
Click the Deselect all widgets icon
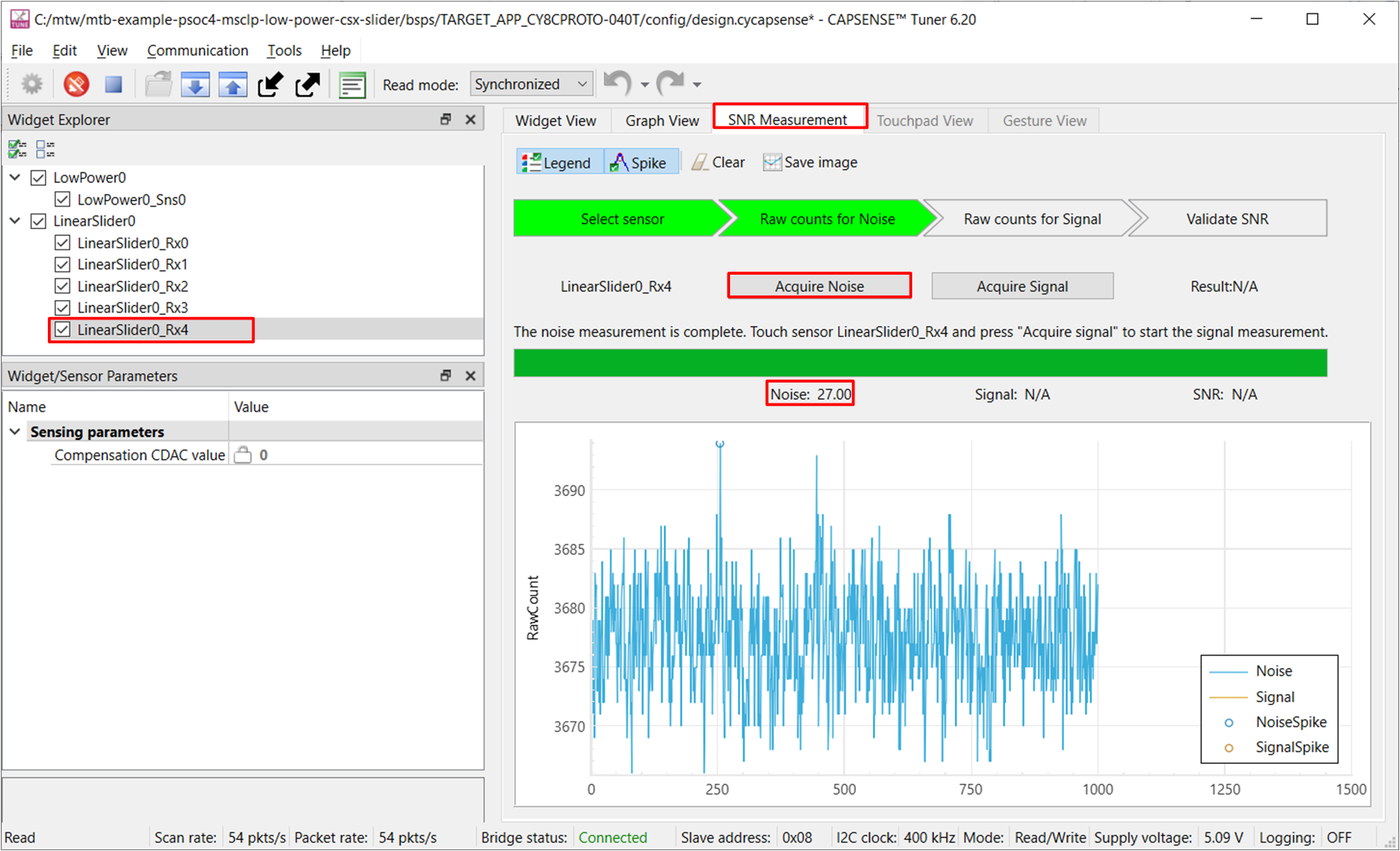pyautogui.click(x=46, y=149)
